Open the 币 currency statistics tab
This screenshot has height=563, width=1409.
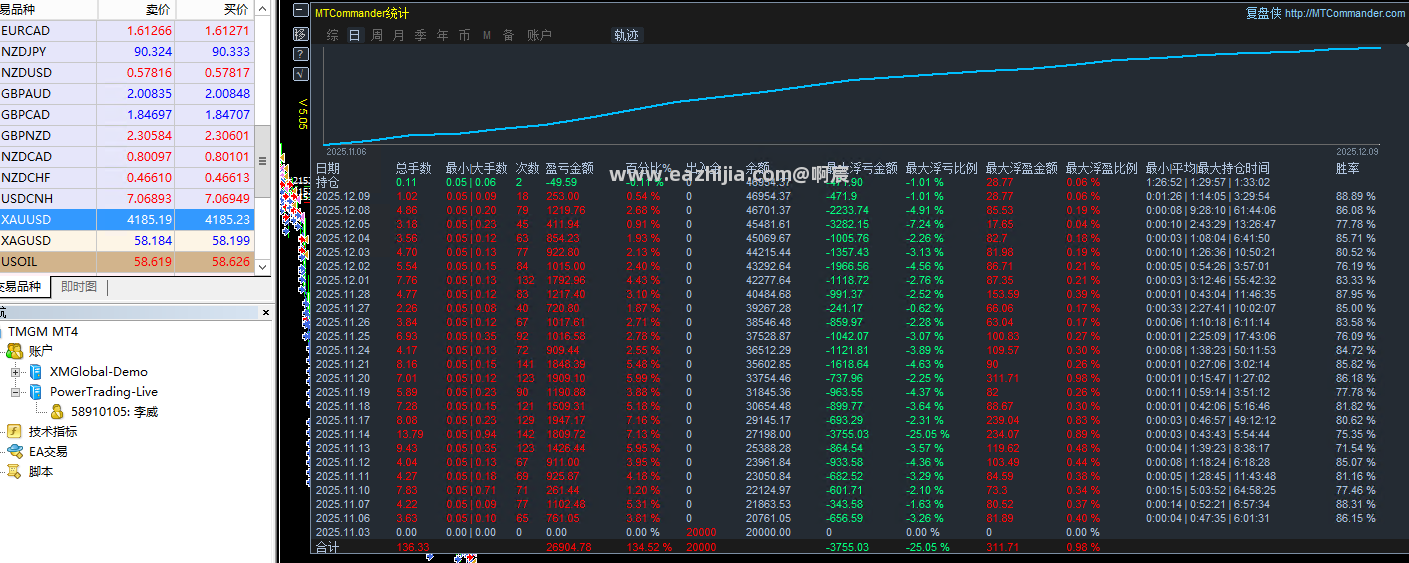pyautogui.click(x=464, y=35)
